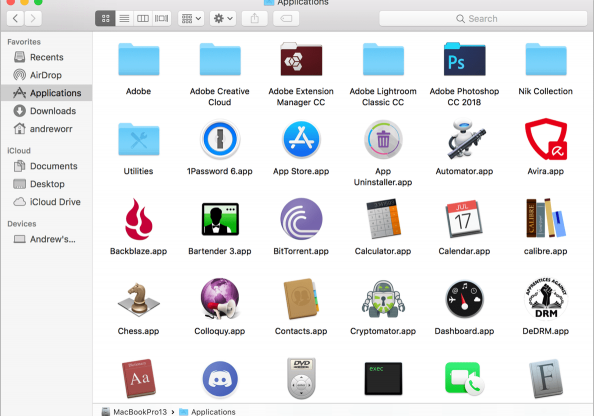The image size is (594, 416).
Task: Select the Dictionary Aa book icon
Action: (x=139, y=378)
